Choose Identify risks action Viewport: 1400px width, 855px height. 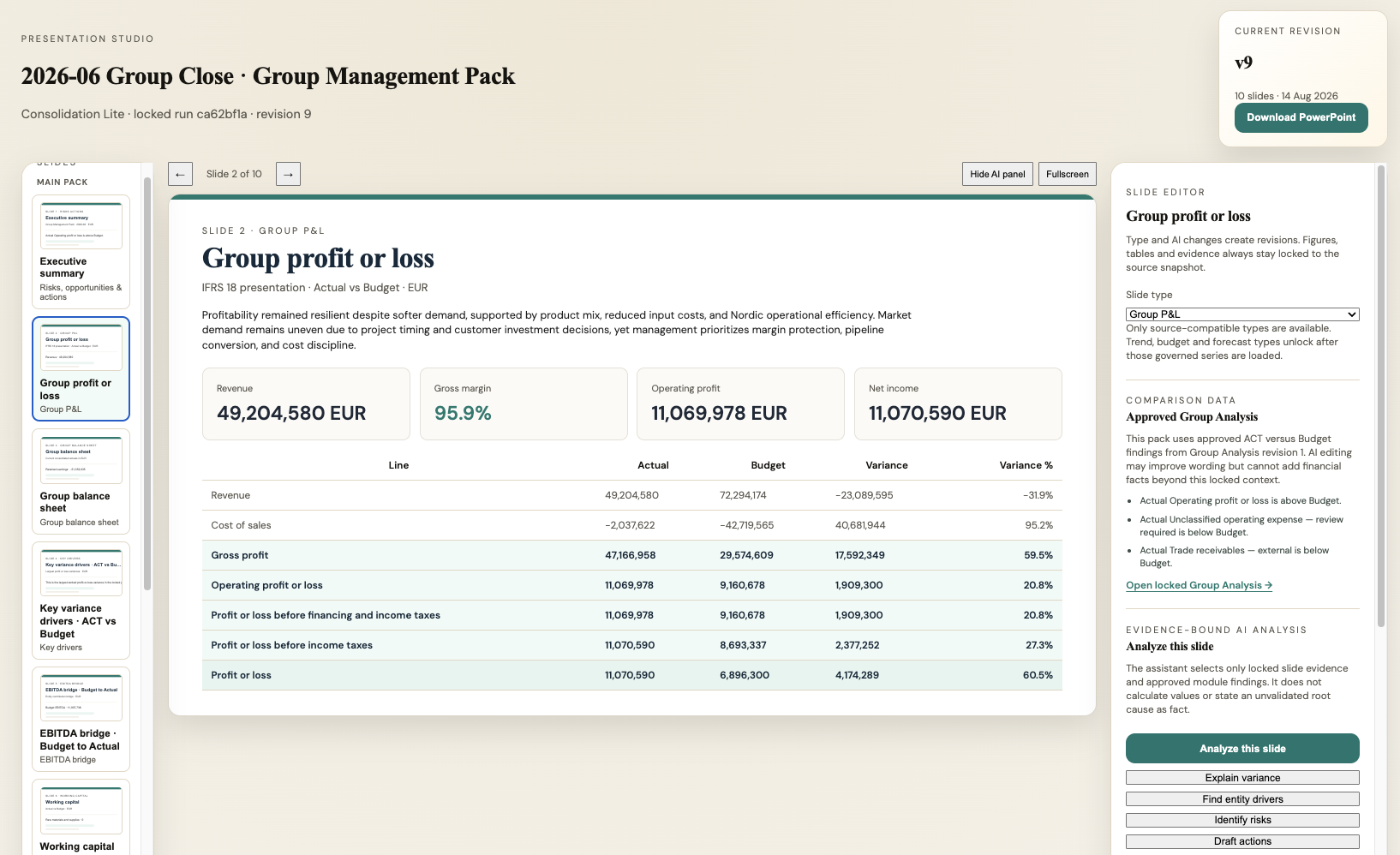[1242, 820]
